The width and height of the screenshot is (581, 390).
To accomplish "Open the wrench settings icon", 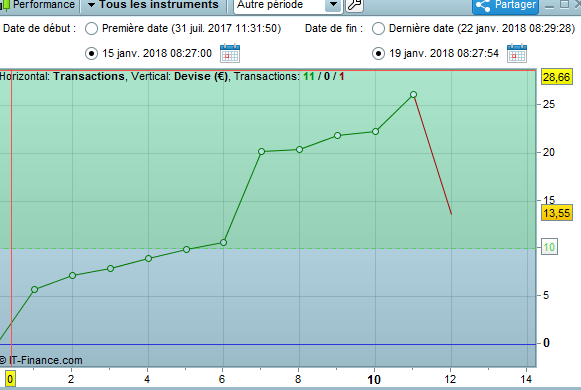I will [x=355, y=5].
